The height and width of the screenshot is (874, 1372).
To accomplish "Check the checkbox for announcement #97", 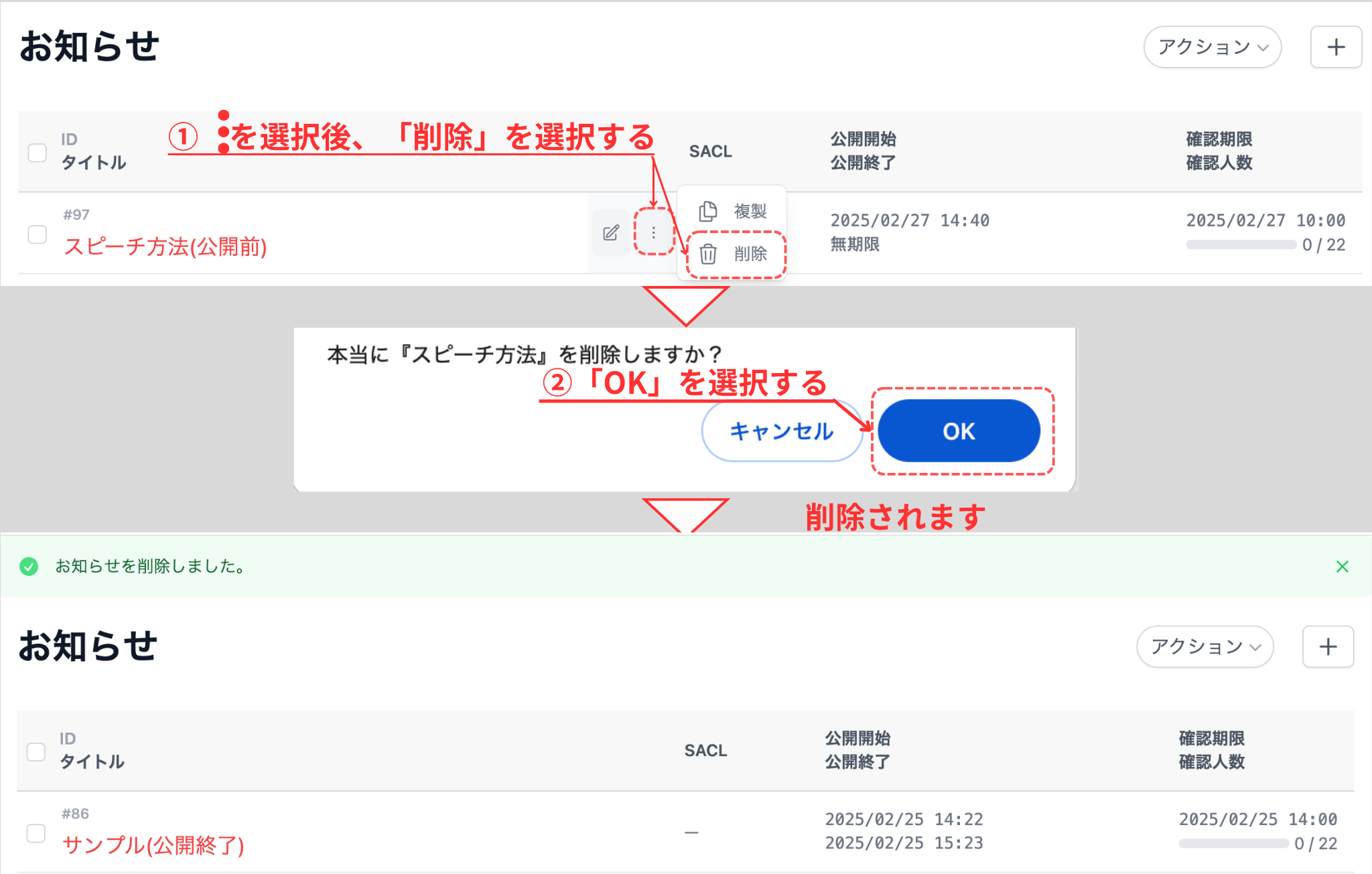I will (x=37, y=232).
